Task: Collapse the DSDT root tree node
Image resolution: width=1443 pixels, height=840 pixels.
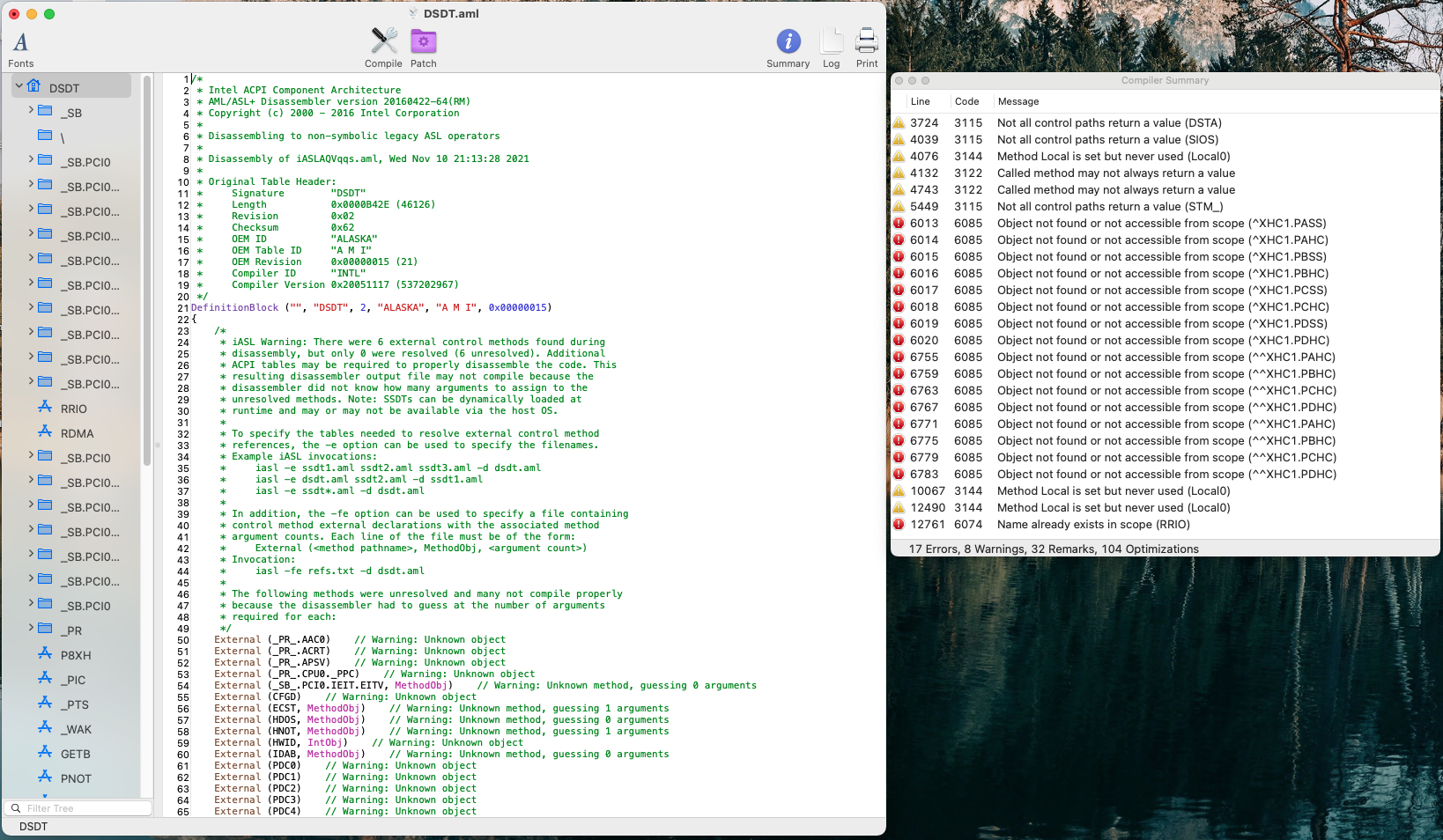Action: coord(19,86)
